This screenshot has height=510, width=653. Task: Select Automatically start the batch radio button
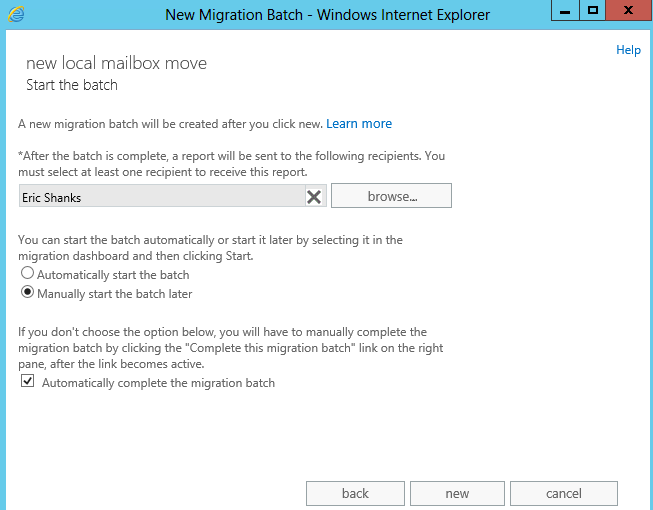pyautogui.click(x=28, y=274)
